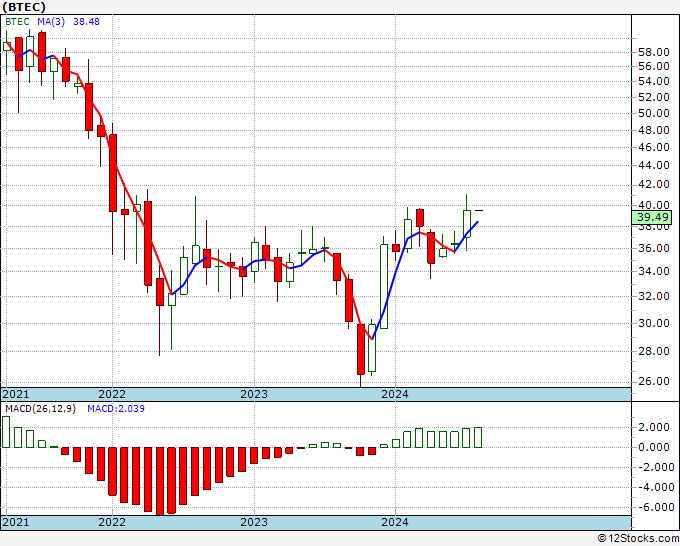The width and height of the screenshot is (680, 546).
Task: Click the green 39.49 current price tag
Action: pyautogui.click(x=652, y=217)
